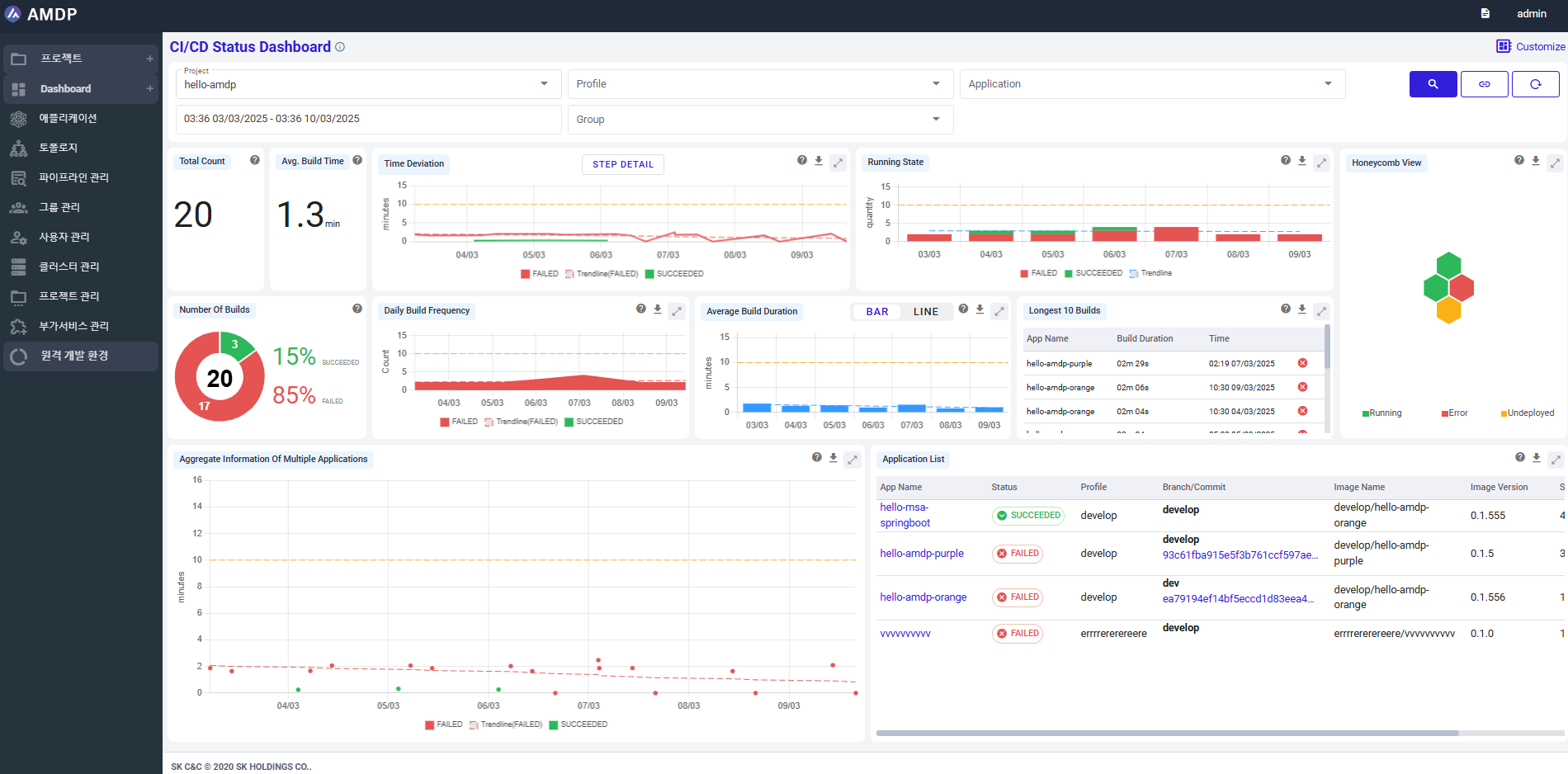
Task: Click the info icon beside CI/CD Status Dashboard
Action: 340,47
